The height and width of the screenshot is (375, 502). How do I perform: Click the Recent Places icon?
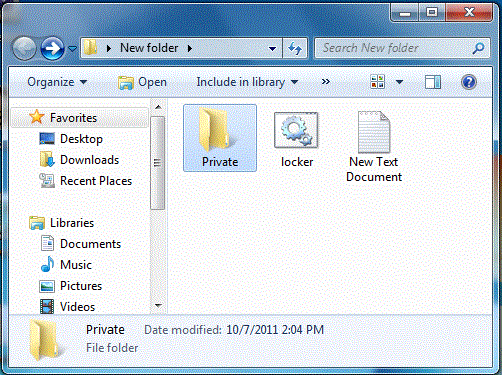[x=47, y=180]
